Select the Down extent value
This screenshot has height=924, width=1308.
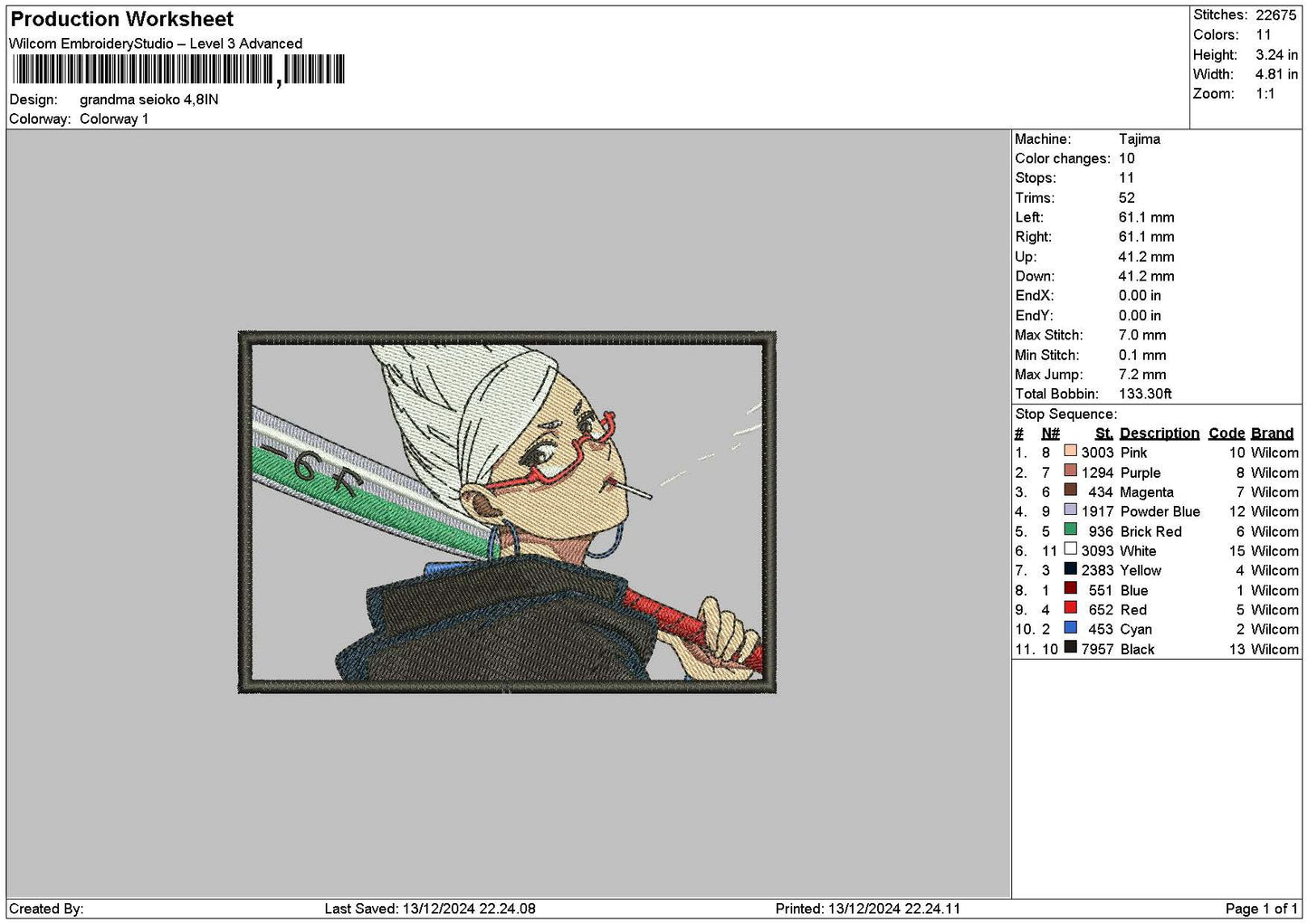pos(1147,276)
